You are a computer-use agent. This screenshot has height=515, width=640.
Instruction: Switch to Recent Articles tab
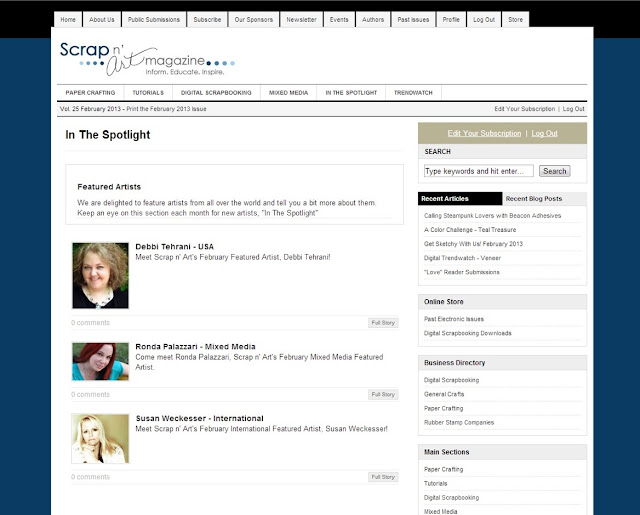[x=460, y=199]
